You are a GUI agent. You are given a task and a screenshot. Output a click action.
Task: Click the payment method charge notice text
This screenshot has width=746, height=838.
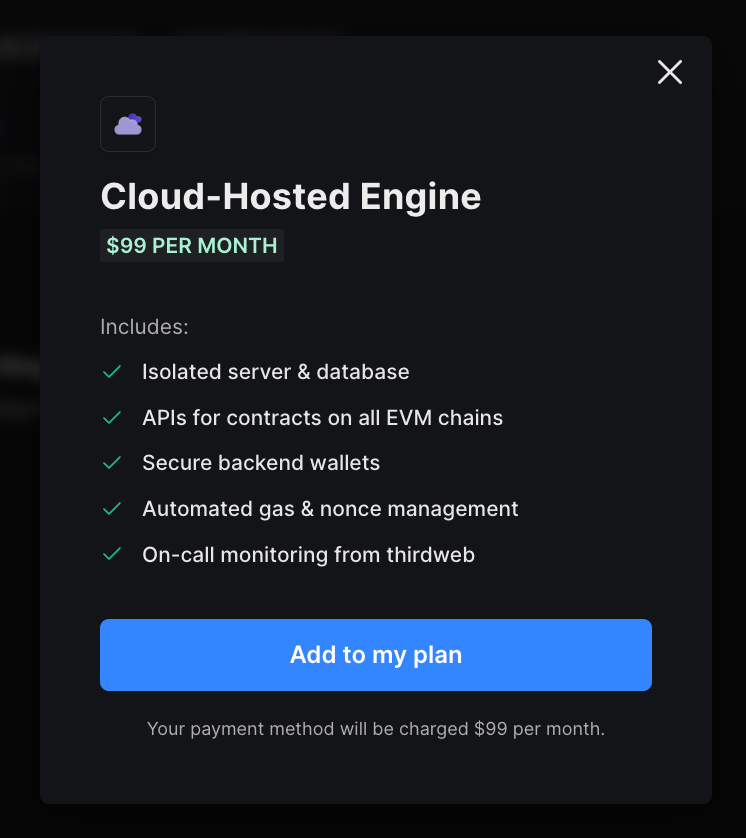pyautogui.click(x=376, y=729)
